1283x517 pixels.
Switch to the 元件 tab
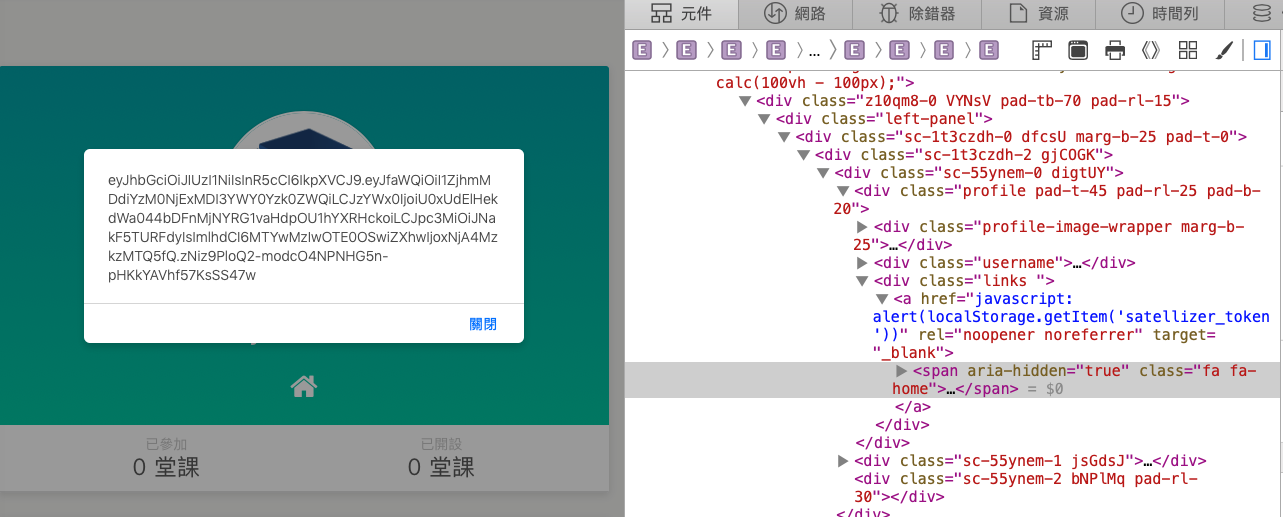[x=682, y=14]
